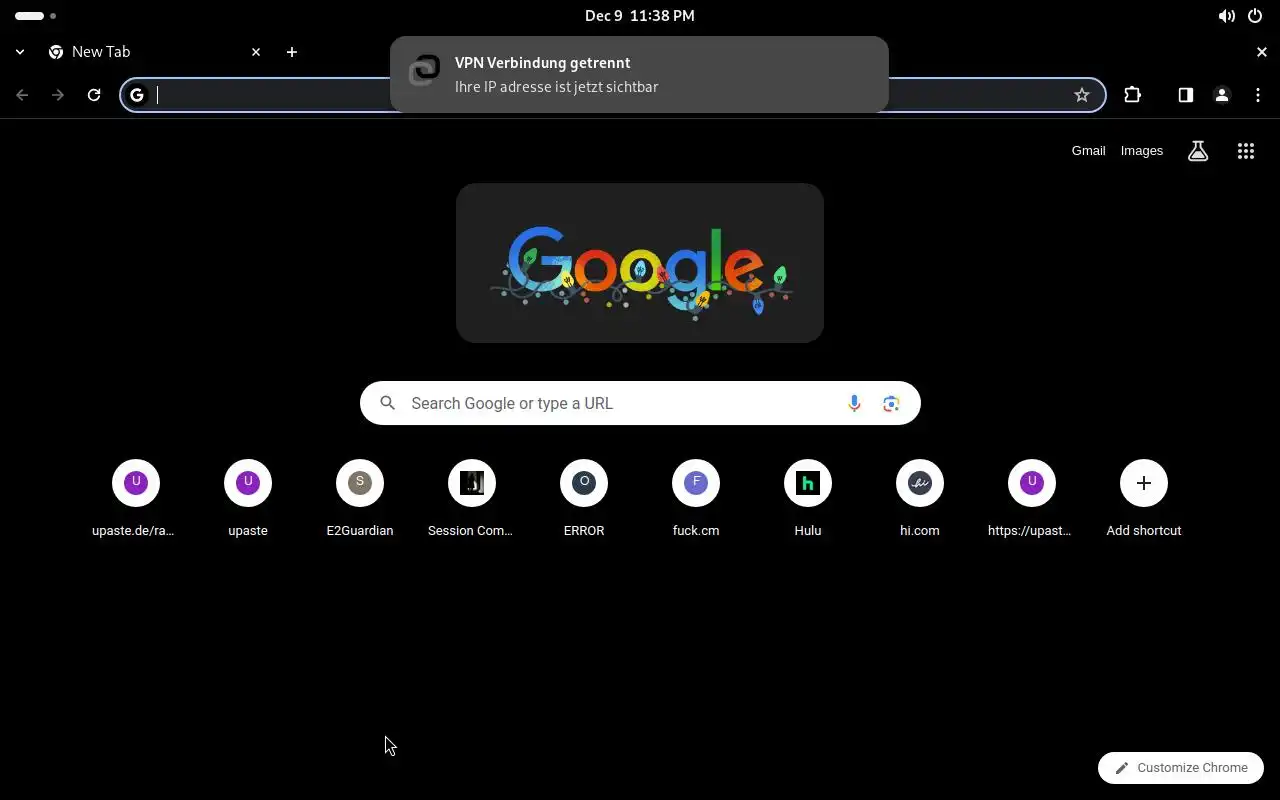Open the Chrome three-dot menu
Viewport: 1280px width, 800px height.
point(1257,95)
